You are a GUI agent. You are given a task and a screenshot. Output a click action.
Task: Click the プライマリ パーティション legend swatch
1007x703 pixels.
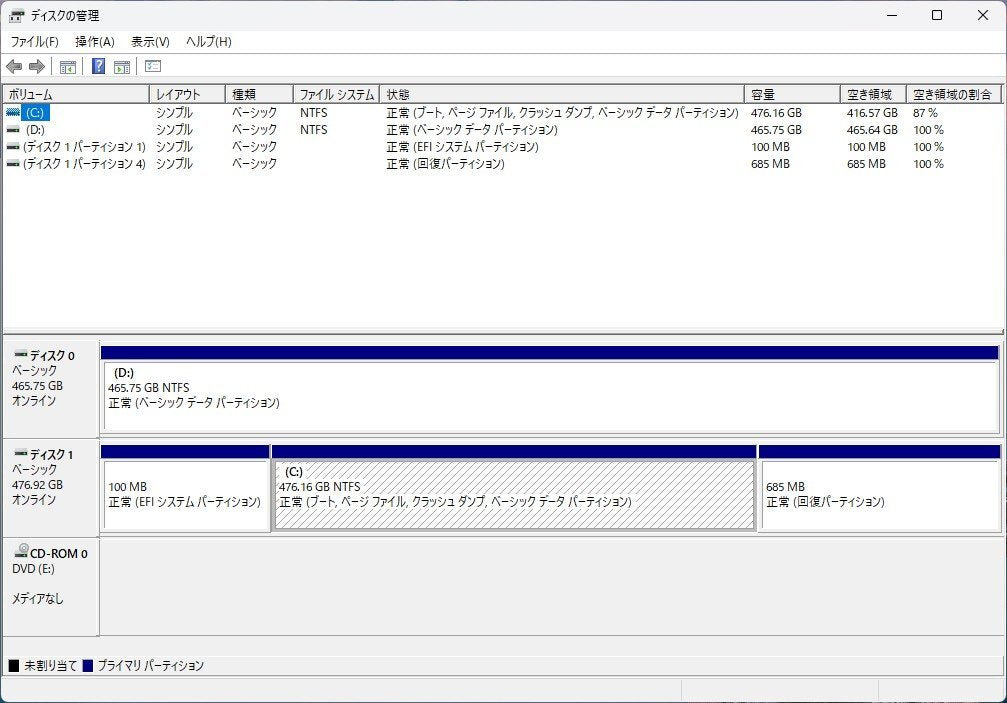pos(89,664)
